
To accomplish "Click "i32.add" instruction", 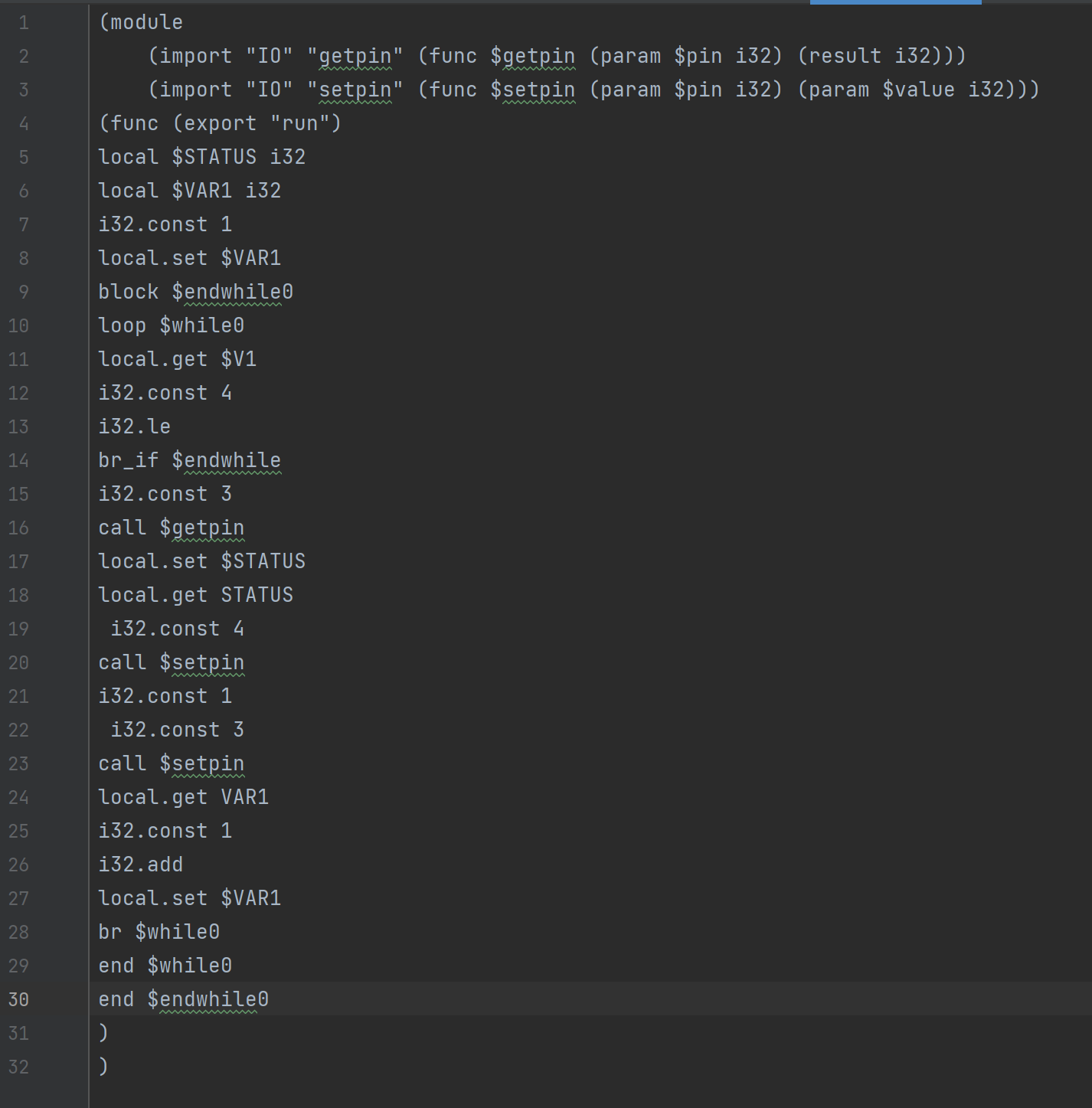I will pyautogui.click(x=141, y=865).
